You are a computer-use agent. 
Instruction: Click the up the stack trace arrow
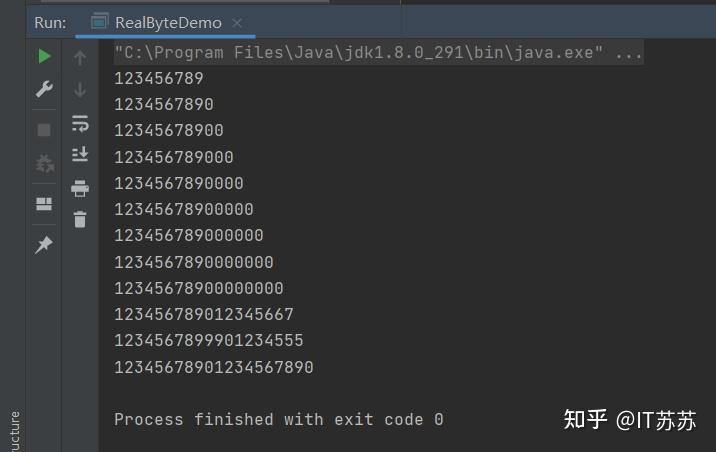(80, 58)
